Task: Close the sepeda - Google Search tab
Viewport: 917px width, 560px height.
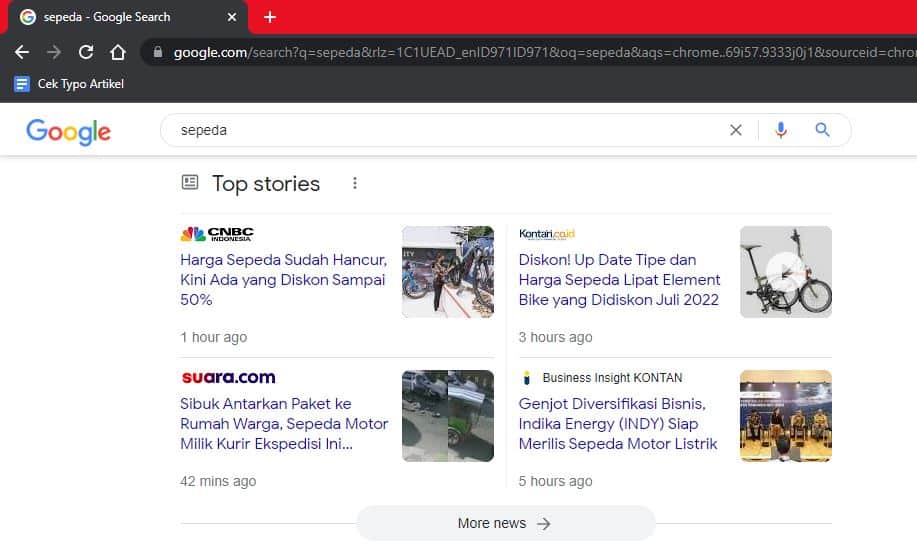Action: coord(232,17)
